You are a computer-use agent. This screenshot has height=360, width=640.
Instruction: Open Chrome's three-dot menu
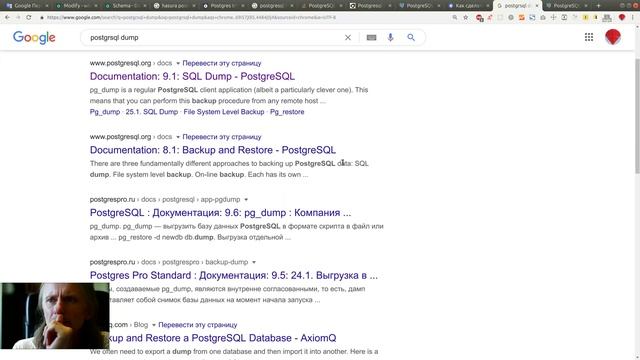tap(633, 18)
